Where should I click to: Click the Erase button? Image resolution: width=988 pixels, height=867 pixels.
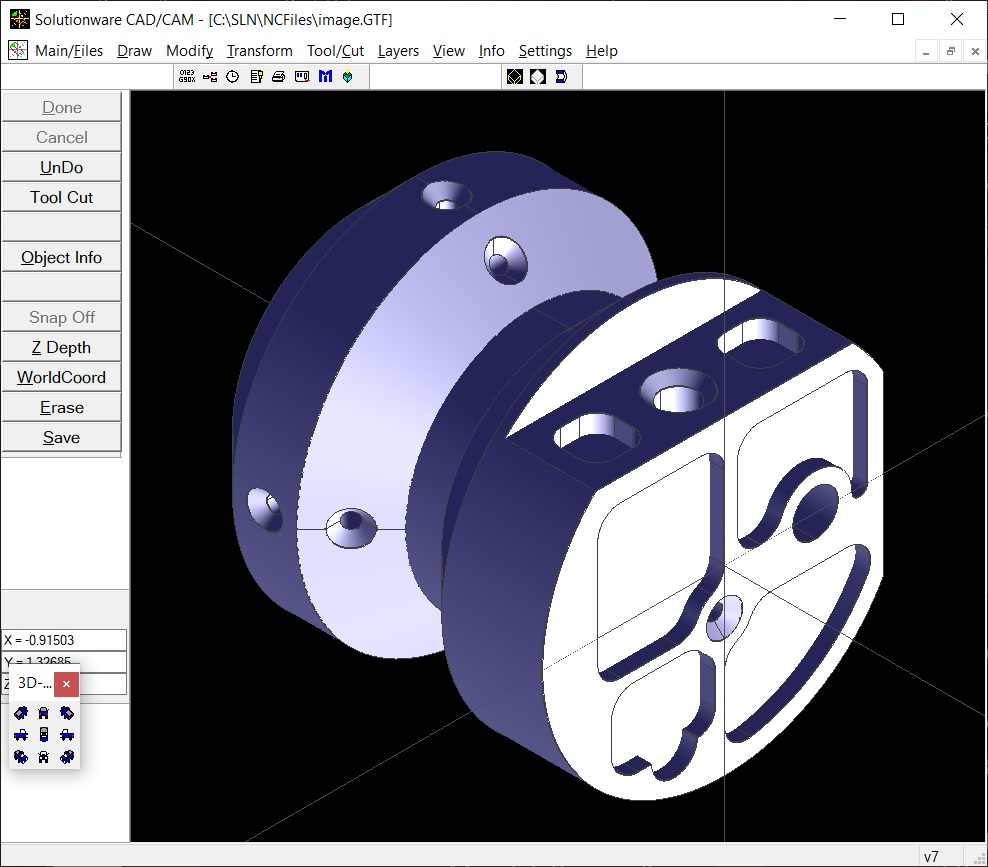61,408
